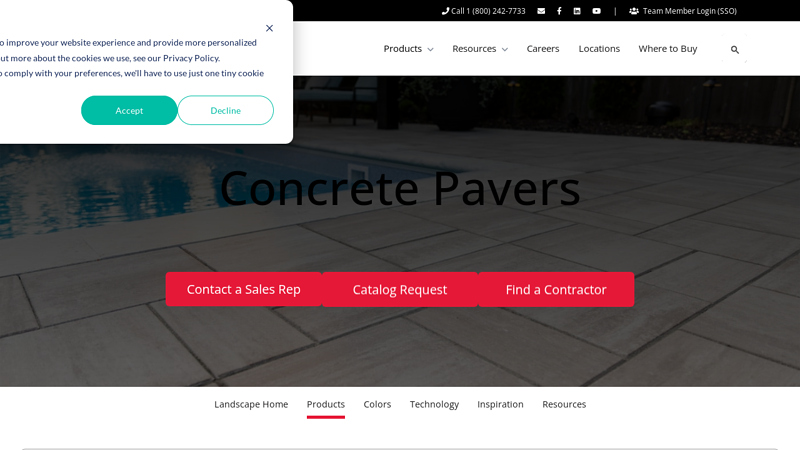This screenshot has width=800, height=450.
Task: Click the Team Member Login (SSO) link
Action: click(x=683, y=11)
